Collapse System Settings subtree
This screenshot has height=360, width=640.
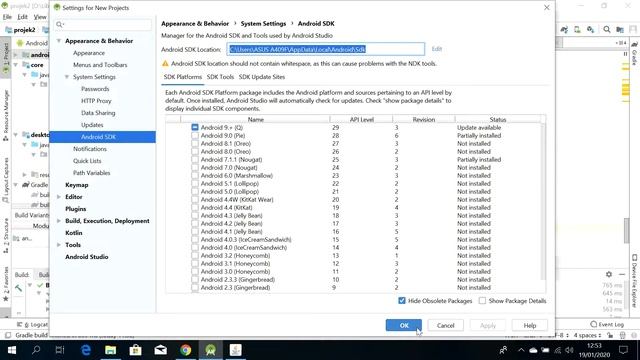67,77
